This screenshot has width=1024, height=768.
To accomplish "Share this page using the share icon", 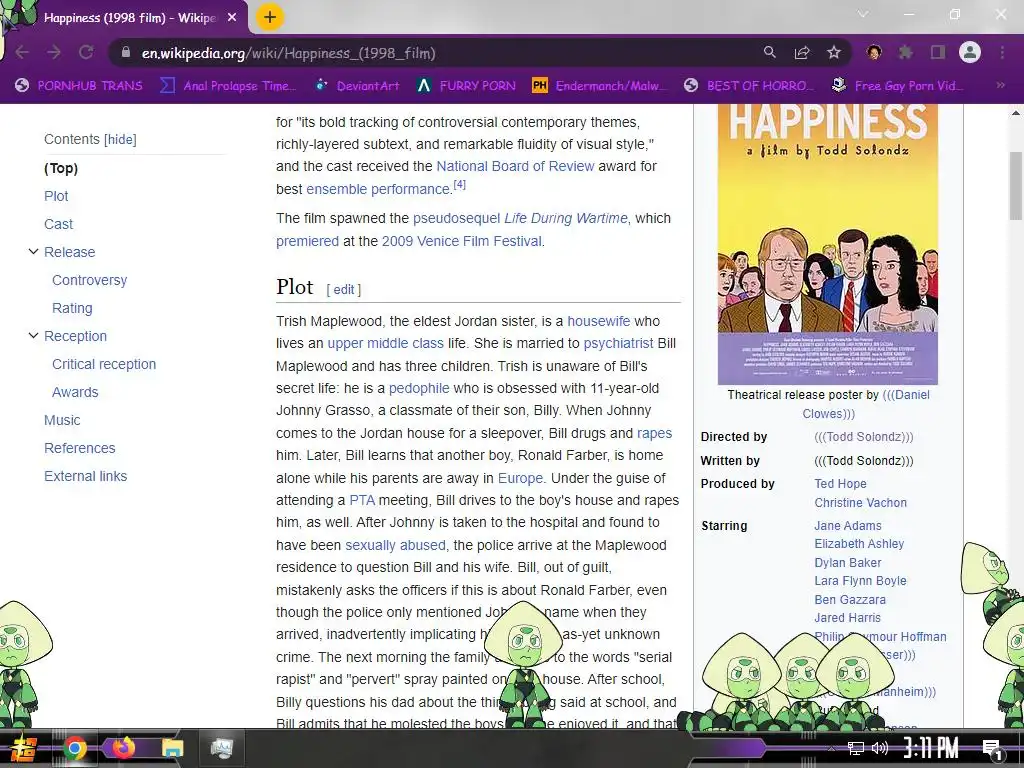I will coord(802,52).
